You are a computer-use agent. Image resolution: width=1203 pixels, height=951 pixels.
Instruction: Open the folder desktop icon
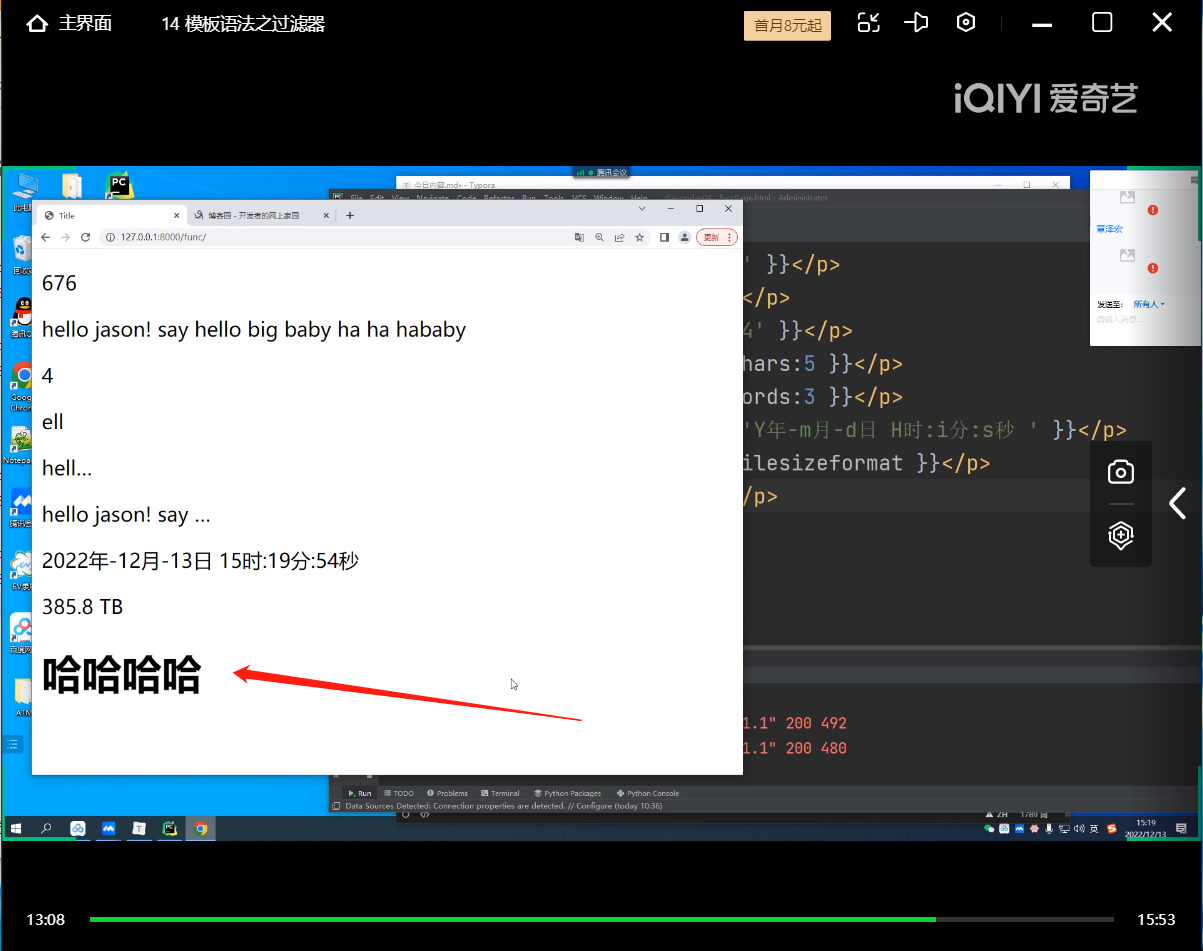click(x=72, y=186)
